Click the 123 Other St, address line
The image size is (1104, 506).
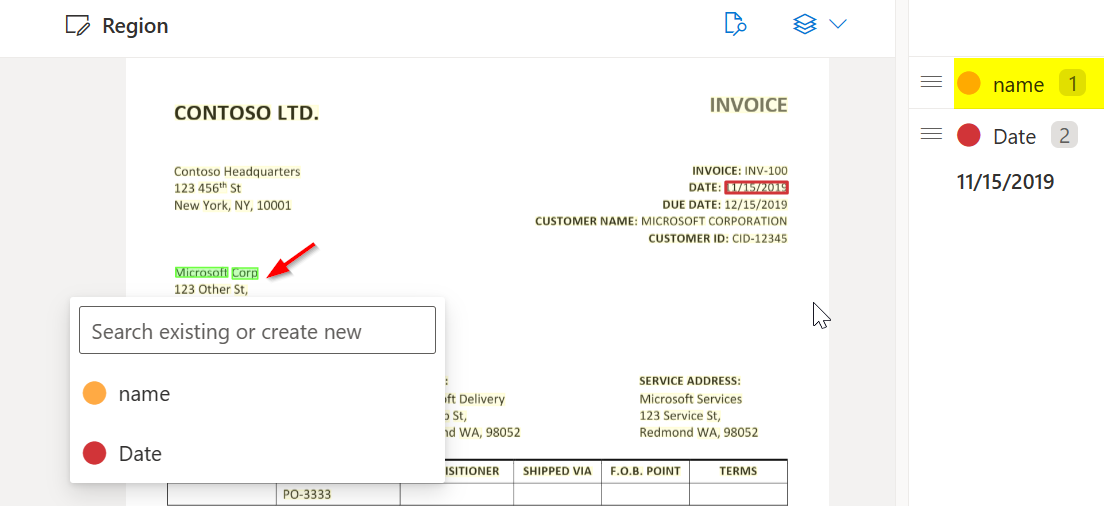(x=211, y=289)
